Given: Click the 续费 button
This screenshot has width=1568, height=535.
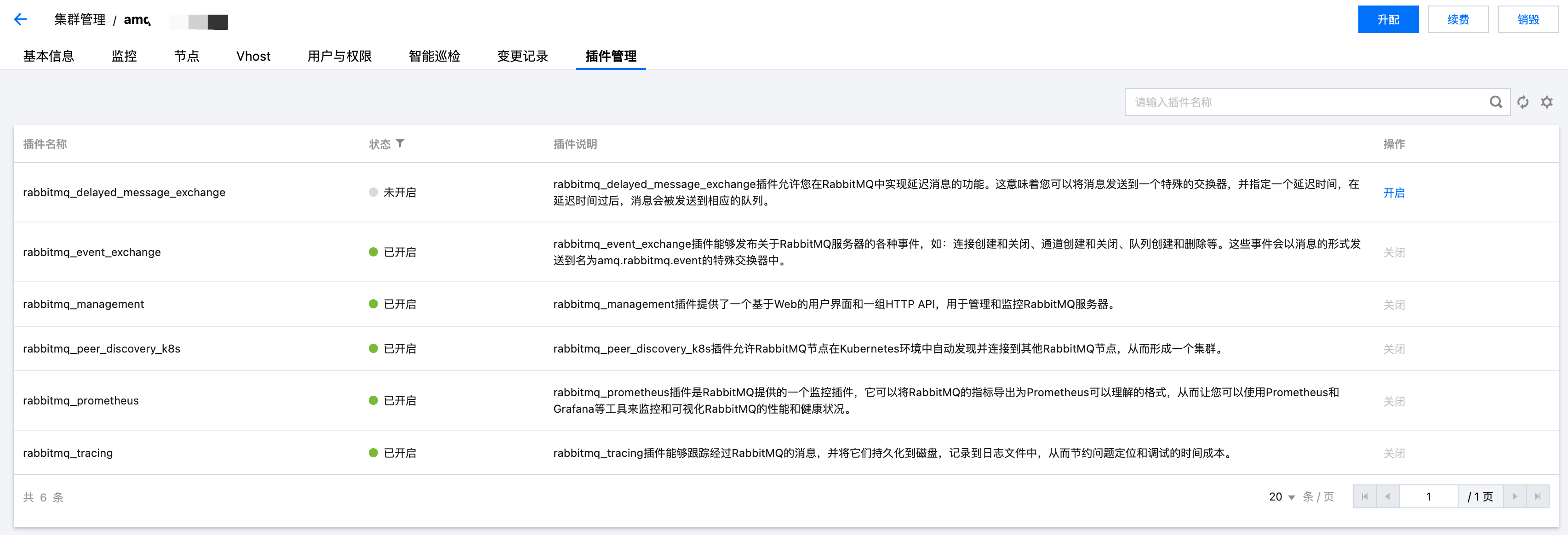Looking at the screenshot, I should pos(1458,19).
